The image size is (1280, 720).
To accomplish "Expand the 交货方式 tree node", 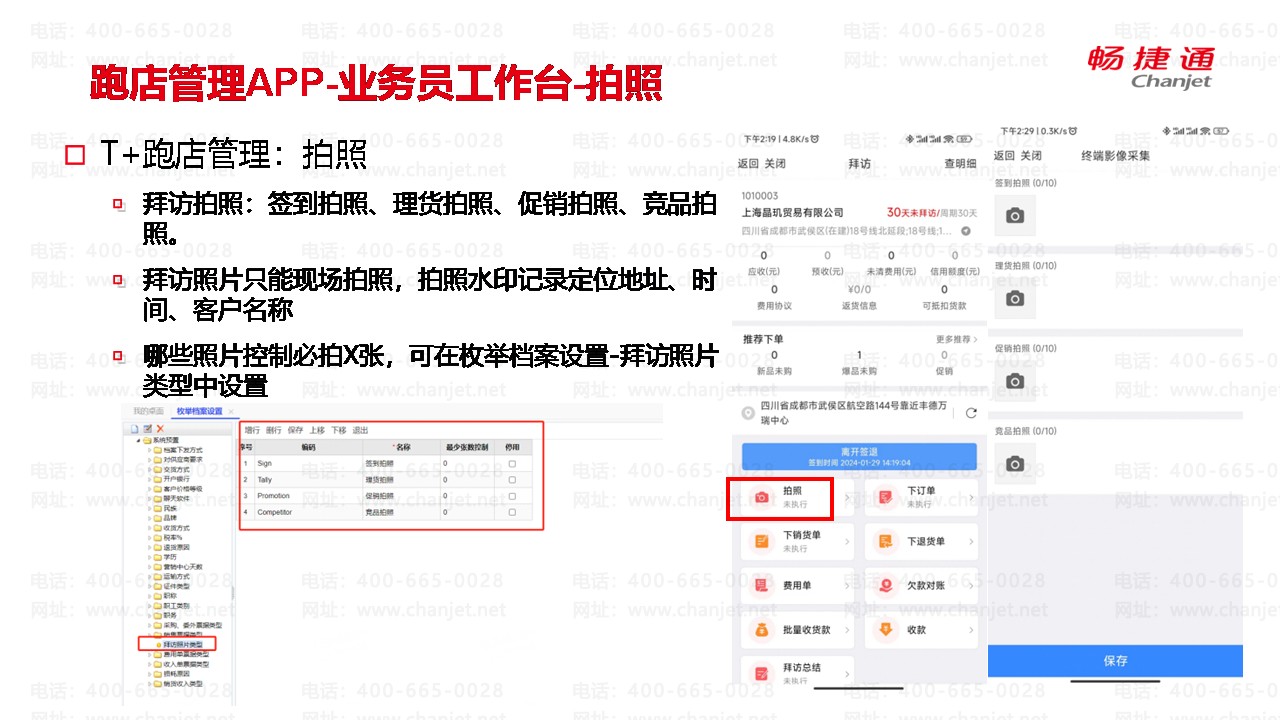I will pos(151,469).
